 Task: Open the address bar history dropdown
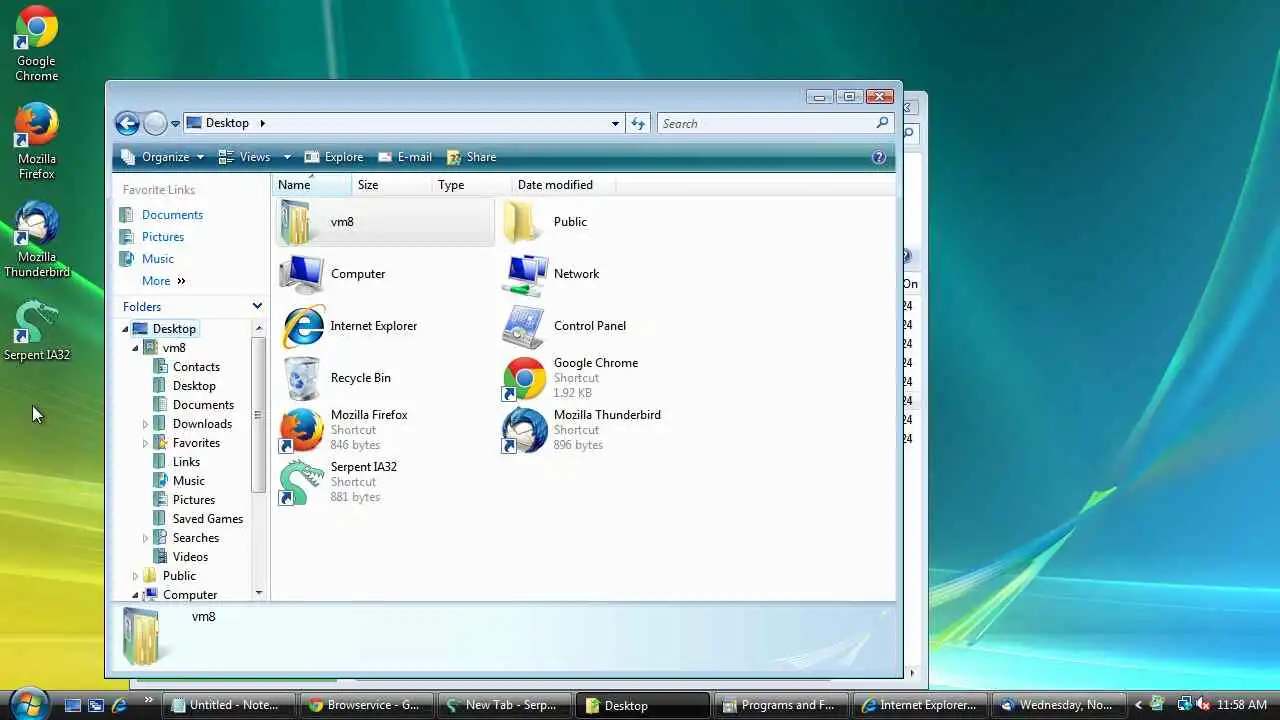point(615,123)
